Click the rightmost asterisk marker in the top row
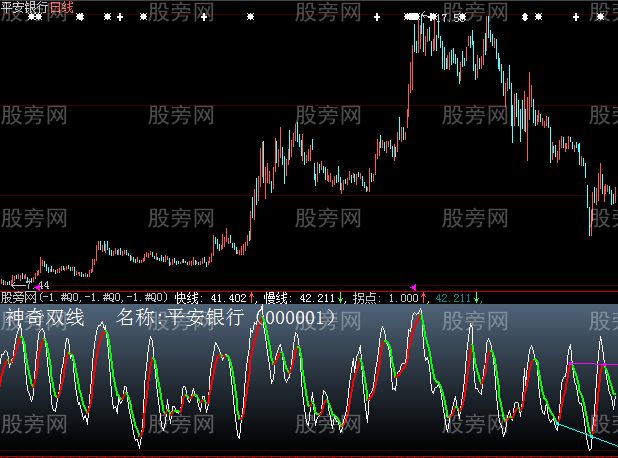Screen dimensions: 618x458 [599, 17]
